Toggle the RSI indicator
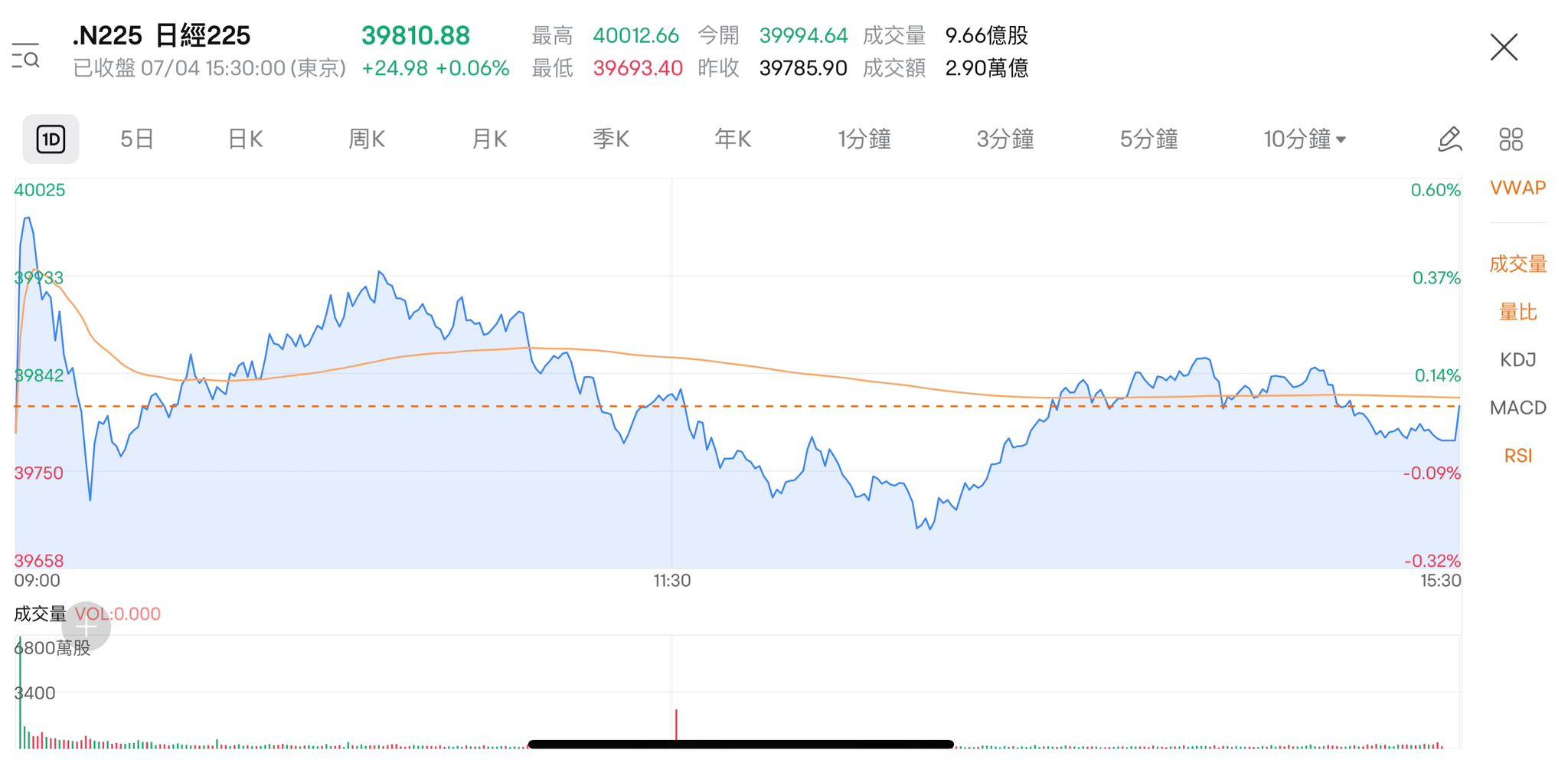This screenshot has height=763, width=1568. pyautogui.click(x=1517, y=456)
